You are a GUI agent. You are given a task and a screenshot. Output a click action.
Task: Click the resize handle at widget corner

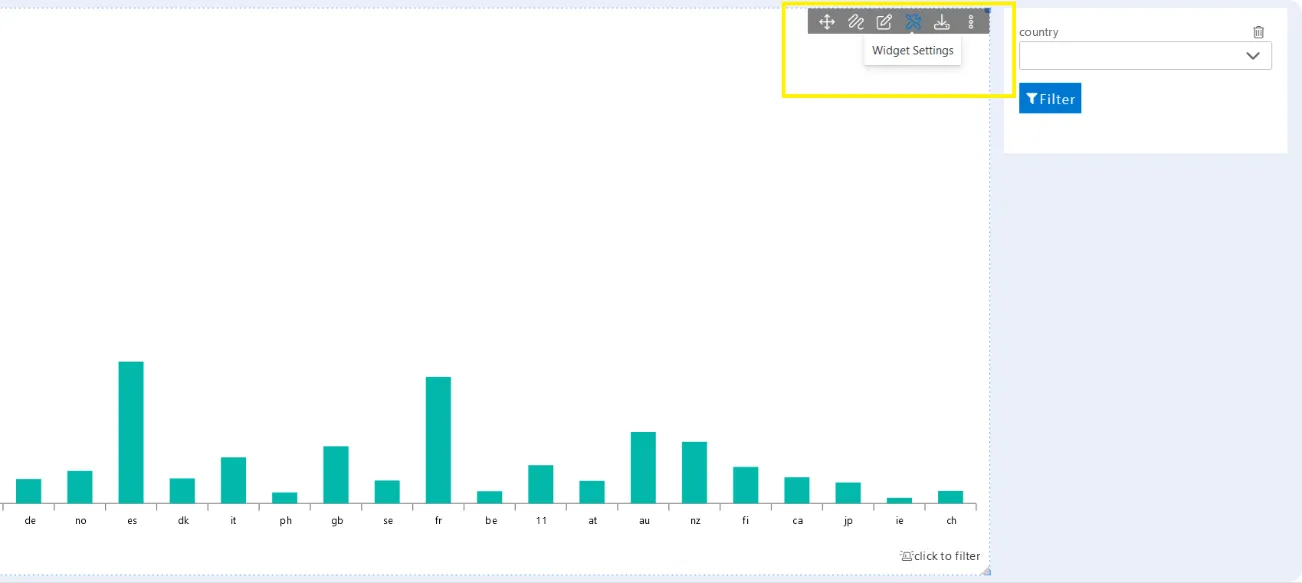(x=986, y=571)
